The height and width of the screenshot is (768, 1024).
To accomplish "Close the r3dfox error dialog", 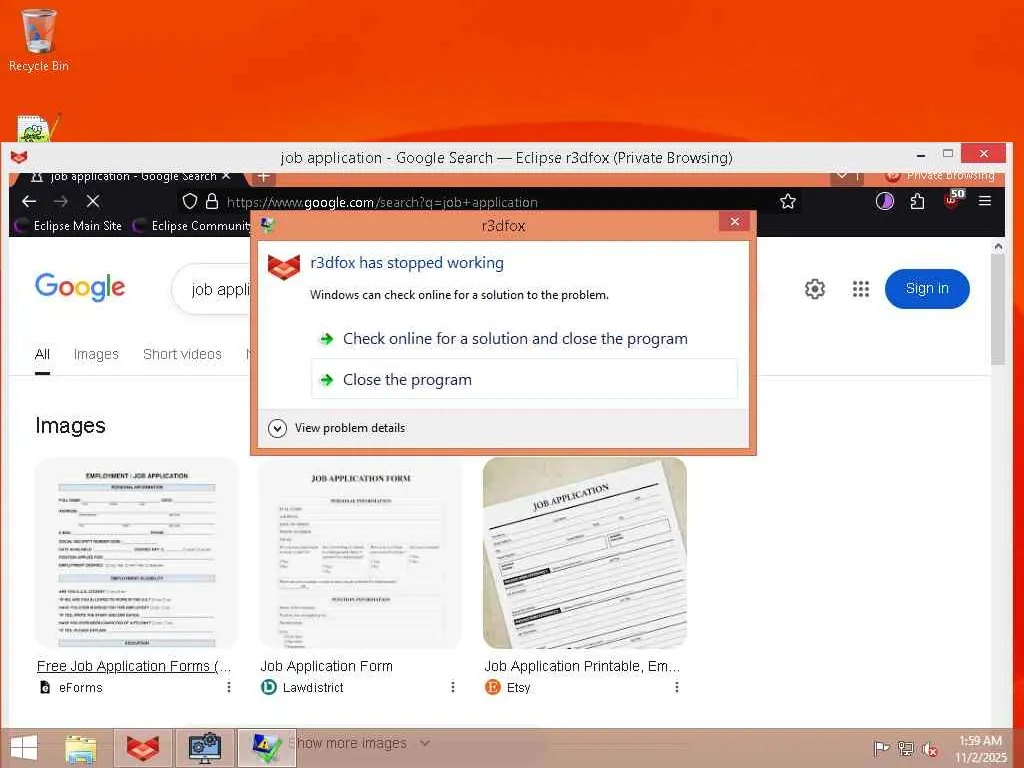I will pyautogui.click(x=734, y=222).
